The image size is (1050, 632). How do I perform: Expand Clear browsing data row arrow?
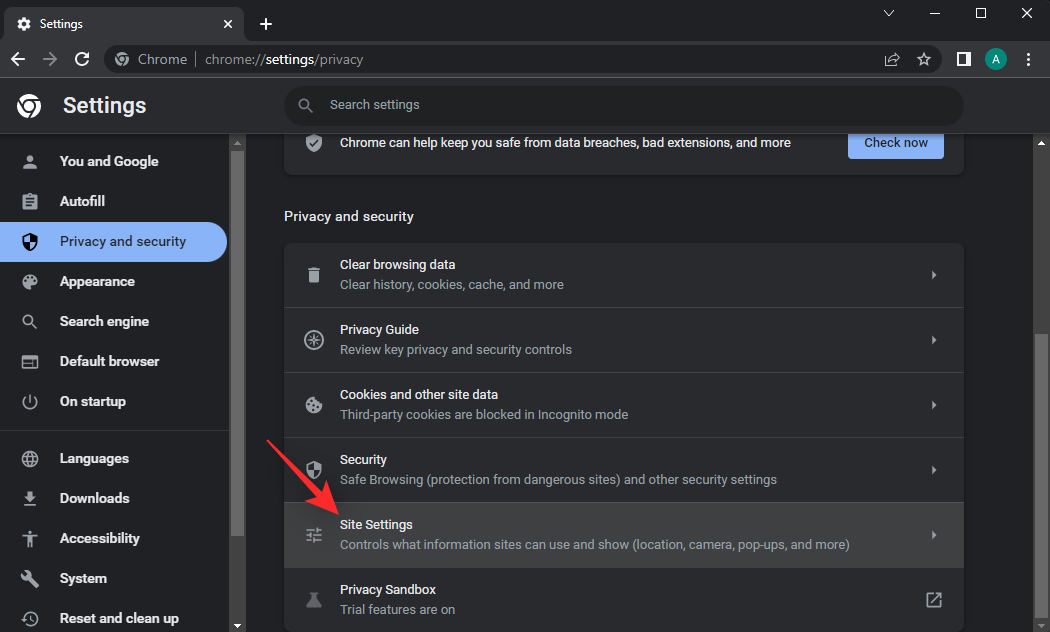coord(933,275)
